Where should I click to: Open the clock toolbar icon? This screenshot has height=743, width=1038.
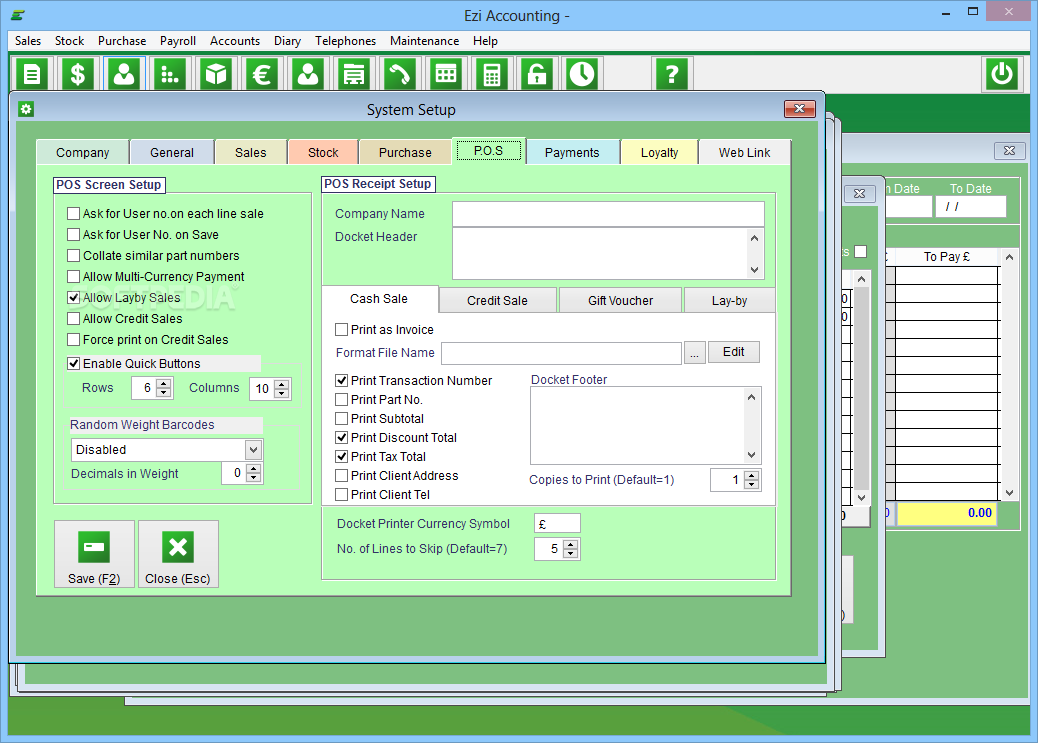click(x=583, y=74)
